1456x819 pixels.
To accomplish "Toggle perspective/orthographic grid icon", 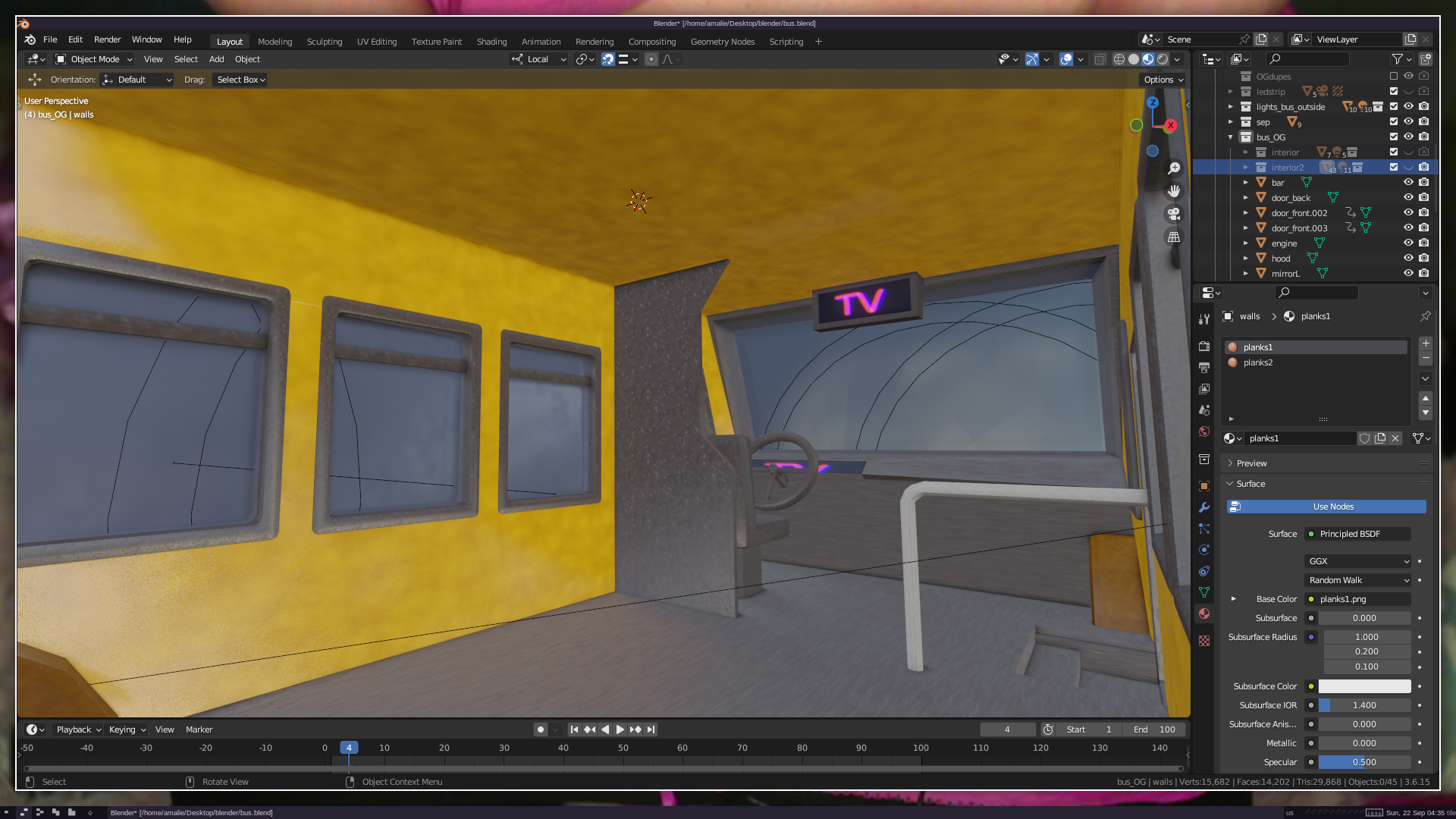I will pos(1174,237).
